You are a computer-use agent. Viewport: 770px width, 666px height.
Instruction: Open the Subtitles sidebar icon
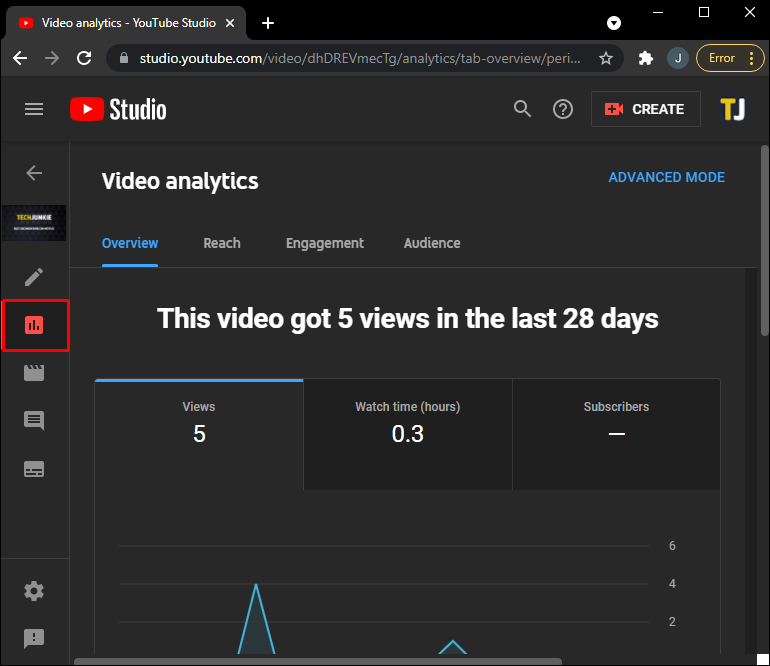point(34,469)
